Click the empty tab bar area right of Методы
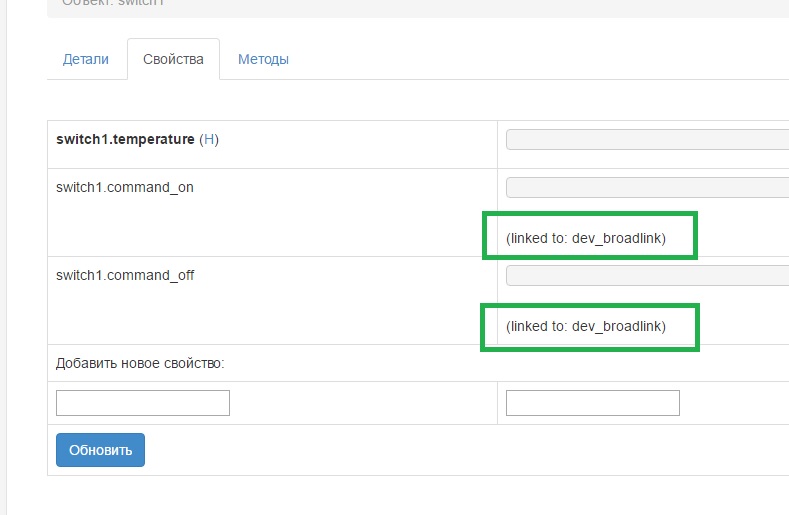789x515 pixels. pyautogui.click(x=540, y=59)
